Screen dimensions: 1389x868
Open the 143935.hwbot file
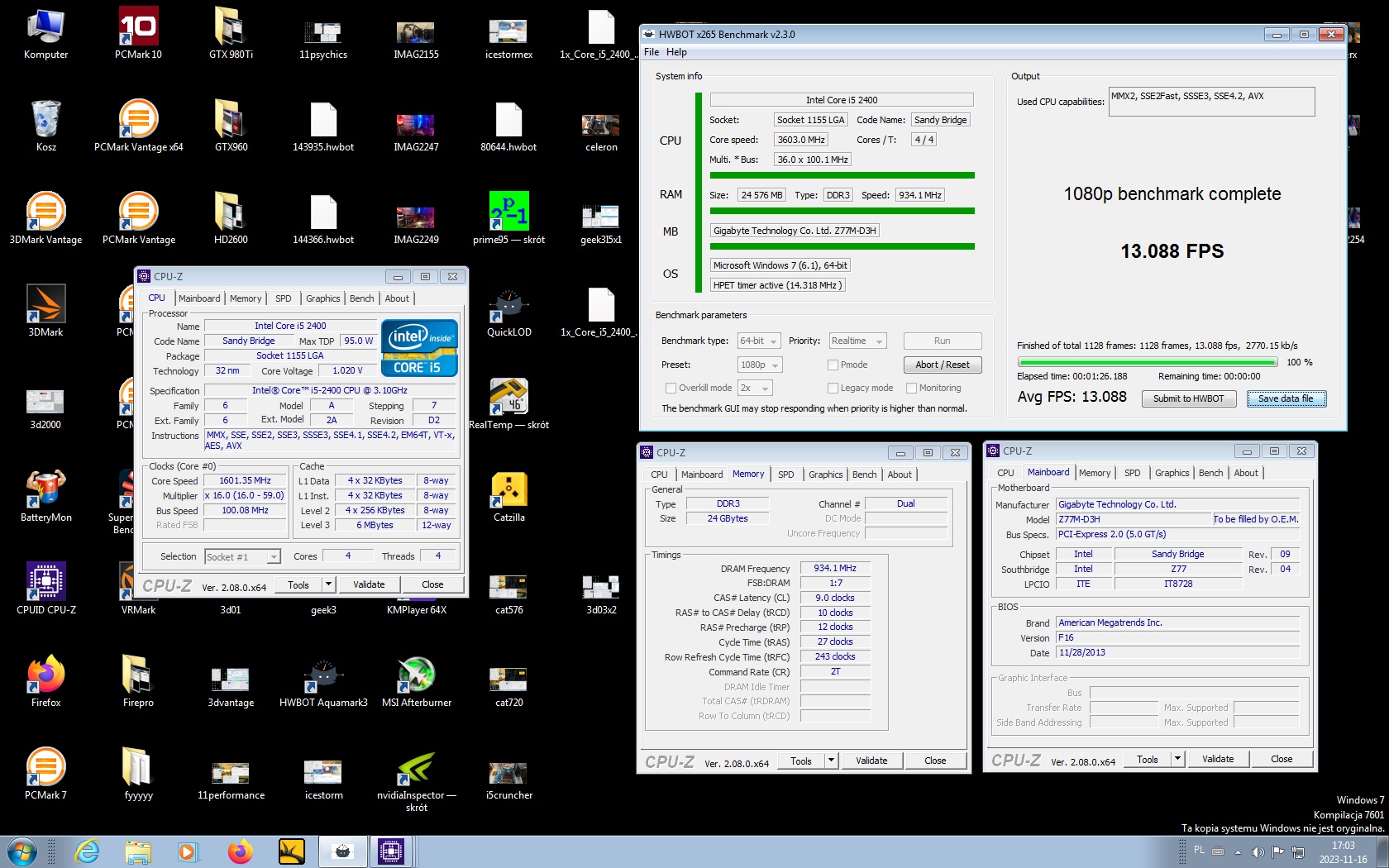(x=323, y=126)
